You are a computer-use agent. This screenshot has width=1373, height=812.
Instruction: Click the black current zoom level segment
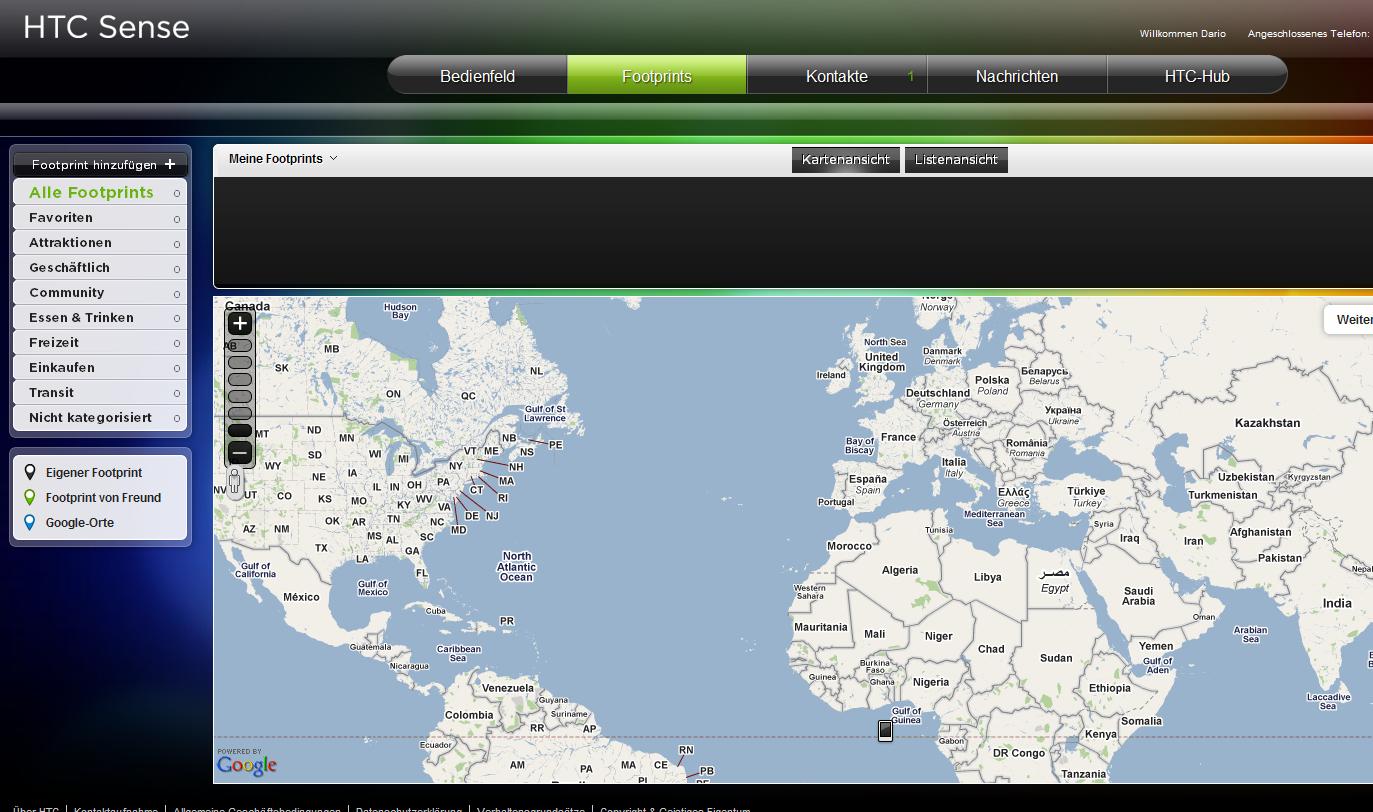point(240,431)
